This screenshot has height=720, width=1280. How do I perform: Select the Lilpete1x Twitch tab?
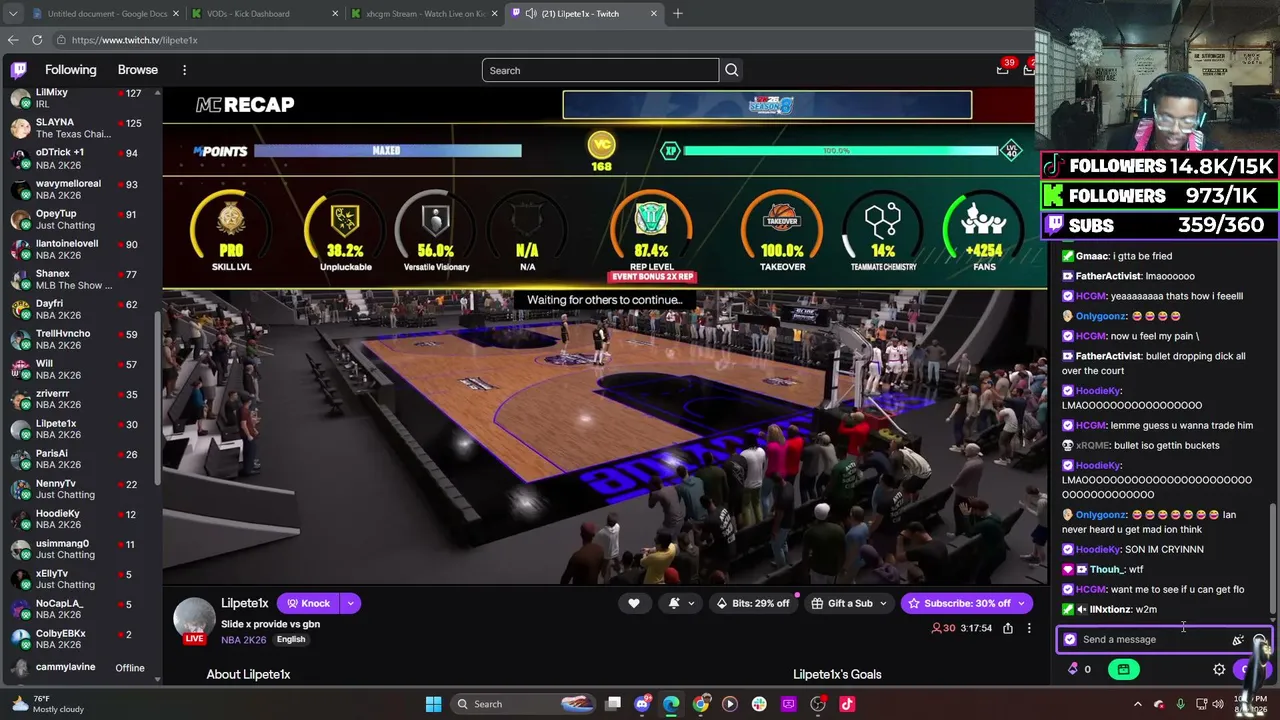[583, 14]
